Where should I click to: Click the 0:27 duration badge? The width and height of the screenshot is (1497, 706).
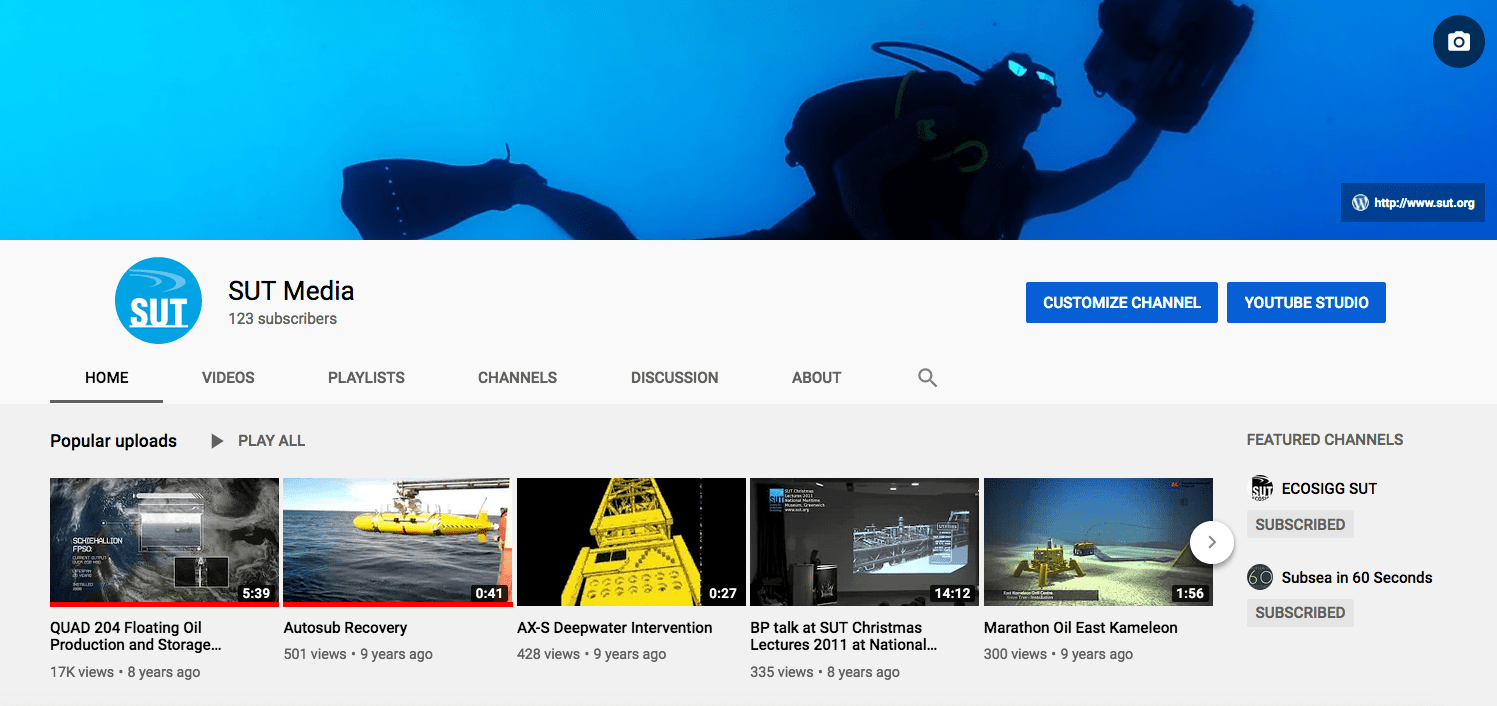723,593
